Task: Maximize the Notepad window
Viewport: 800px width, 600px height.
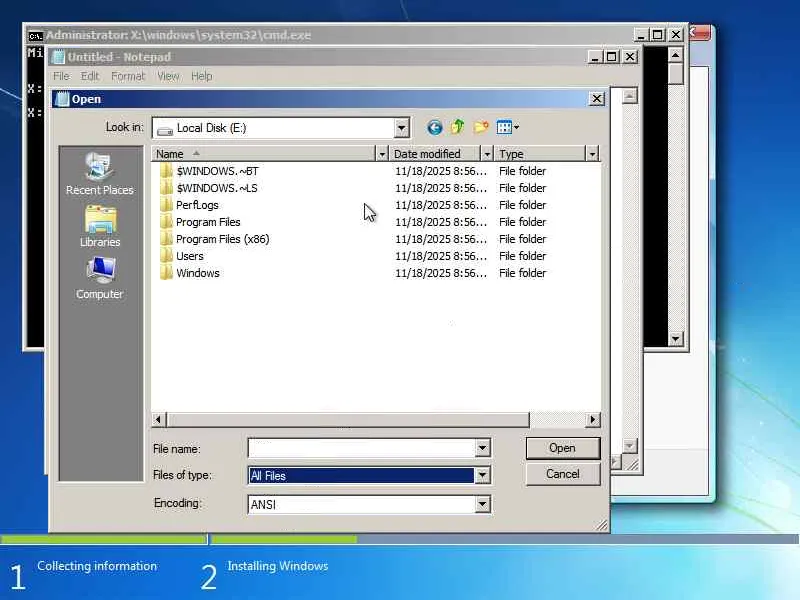Action: coord(611,57)
